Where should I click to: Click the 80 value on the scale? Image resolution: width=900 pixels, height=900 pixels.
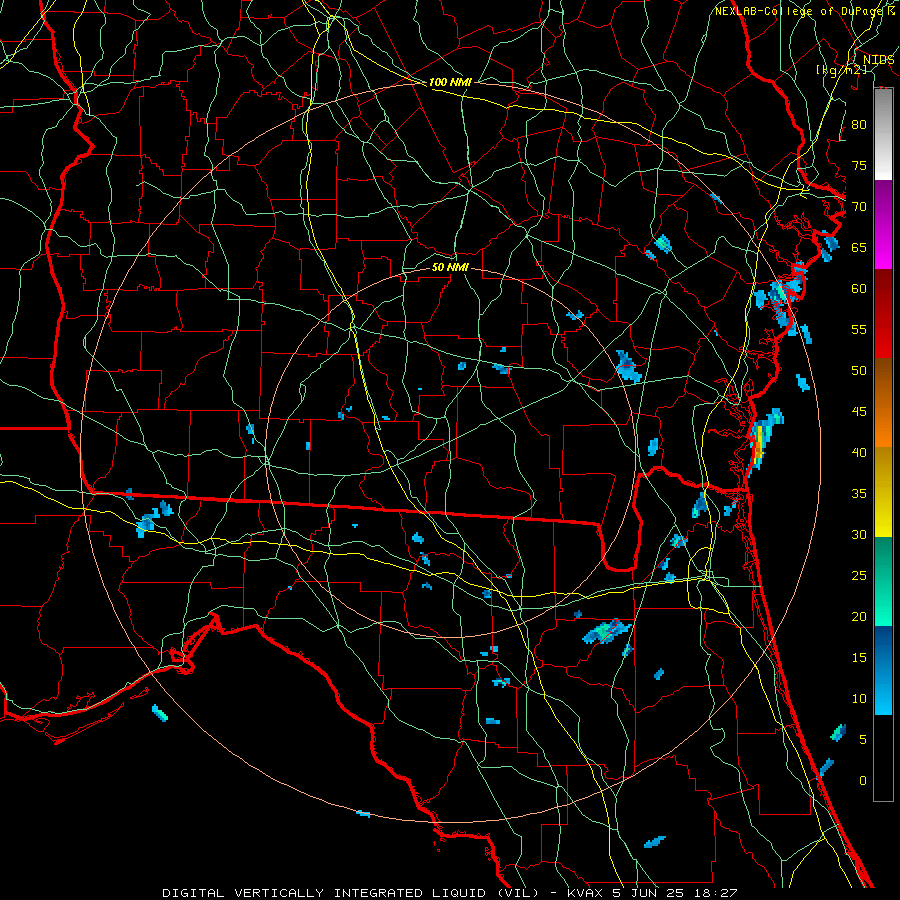[859, 125]
